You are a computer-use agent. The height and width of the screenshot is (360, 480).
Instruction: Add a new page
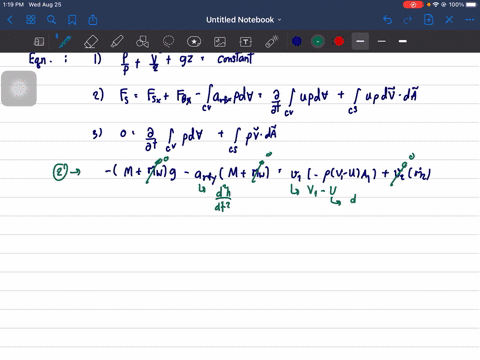coord(428,20)
